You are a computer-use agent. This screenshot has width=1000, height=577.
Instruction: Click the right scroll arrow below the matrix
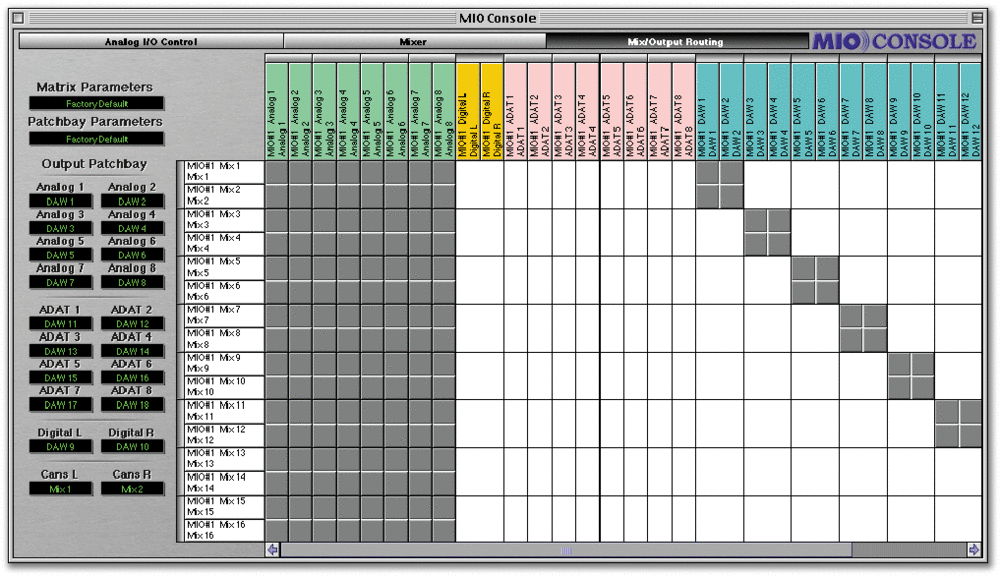(x=974, y=550)
